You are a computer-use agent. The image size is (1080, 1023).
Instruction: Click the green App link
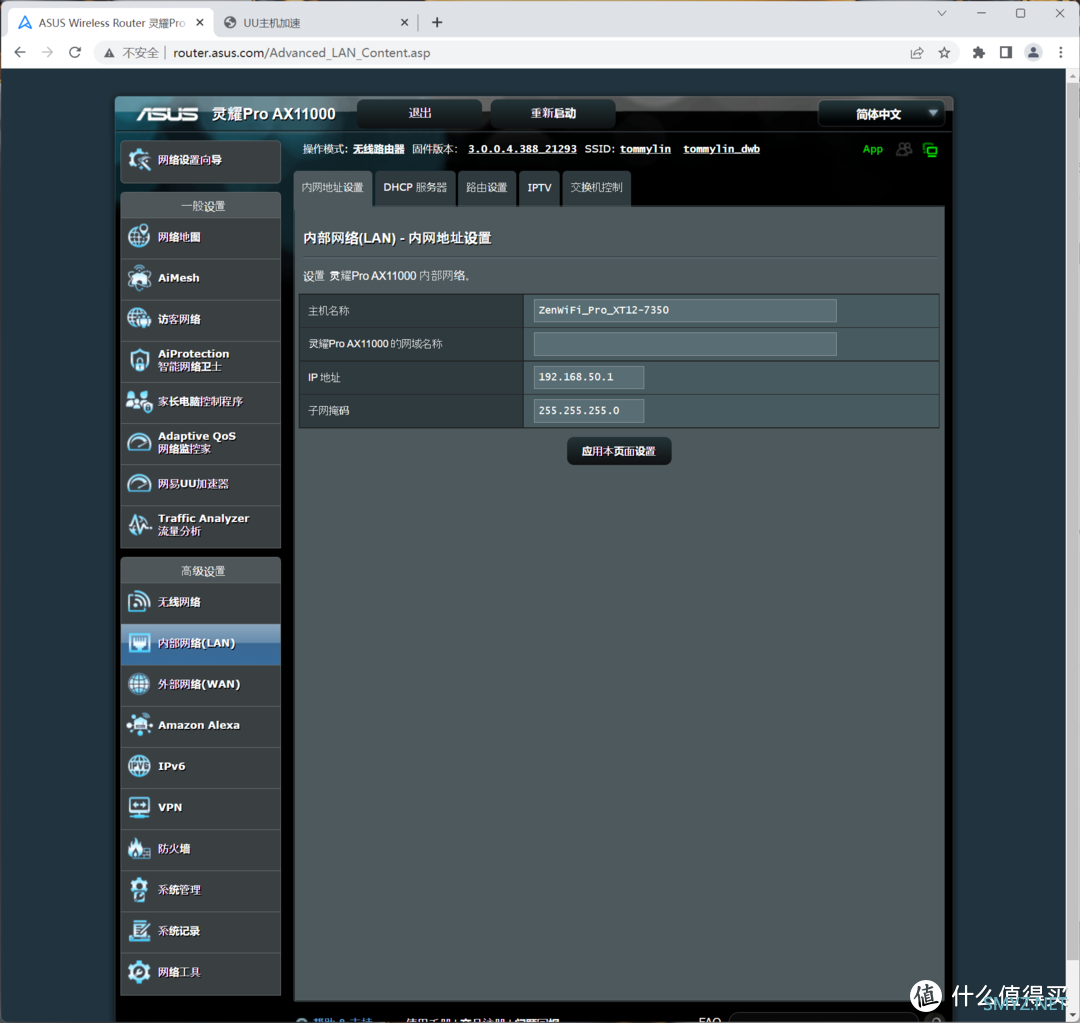point(872,149)
